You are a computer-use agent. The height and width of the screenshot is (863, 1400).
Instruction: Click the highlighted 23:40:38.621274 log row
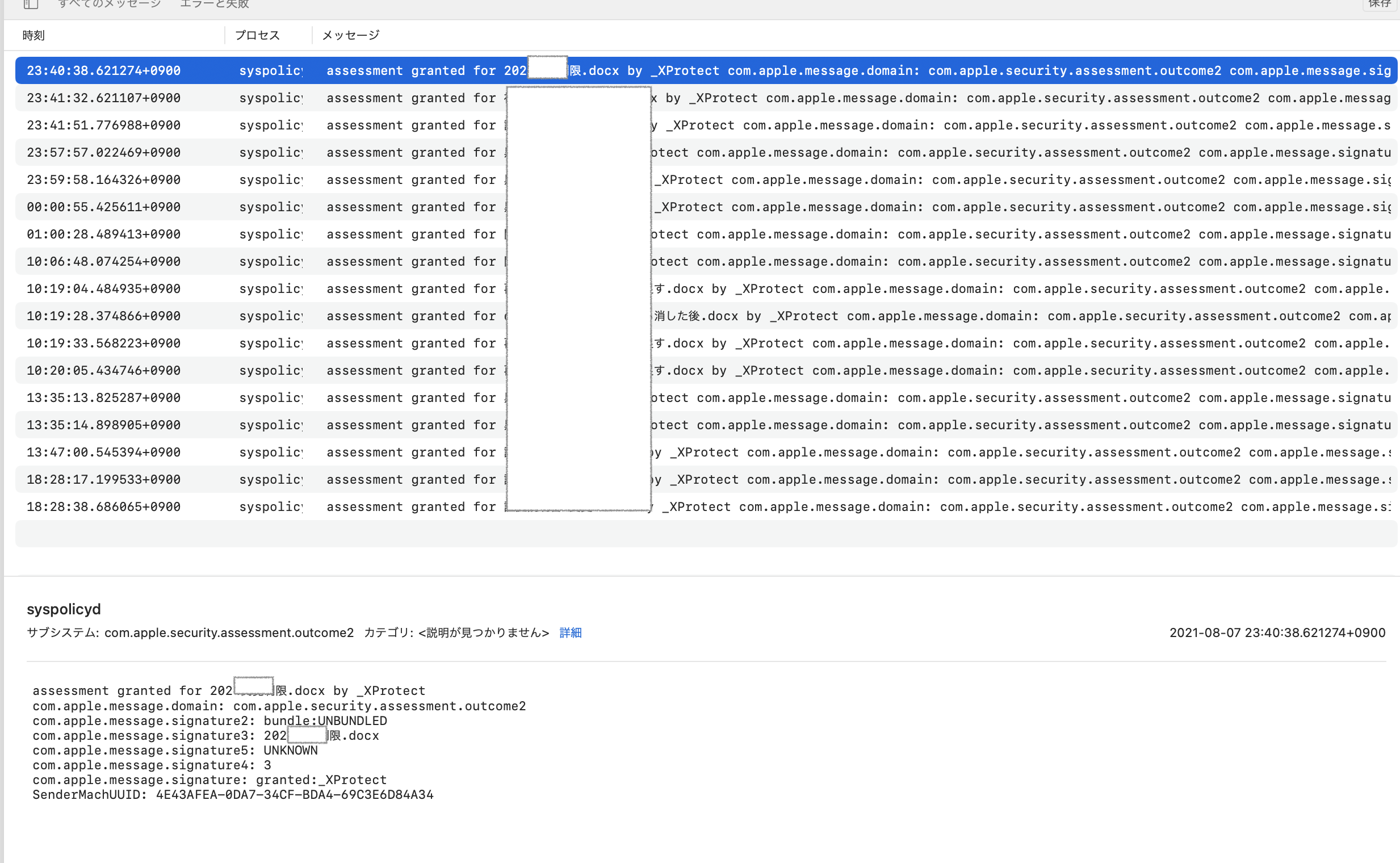(x=103, y=71)
